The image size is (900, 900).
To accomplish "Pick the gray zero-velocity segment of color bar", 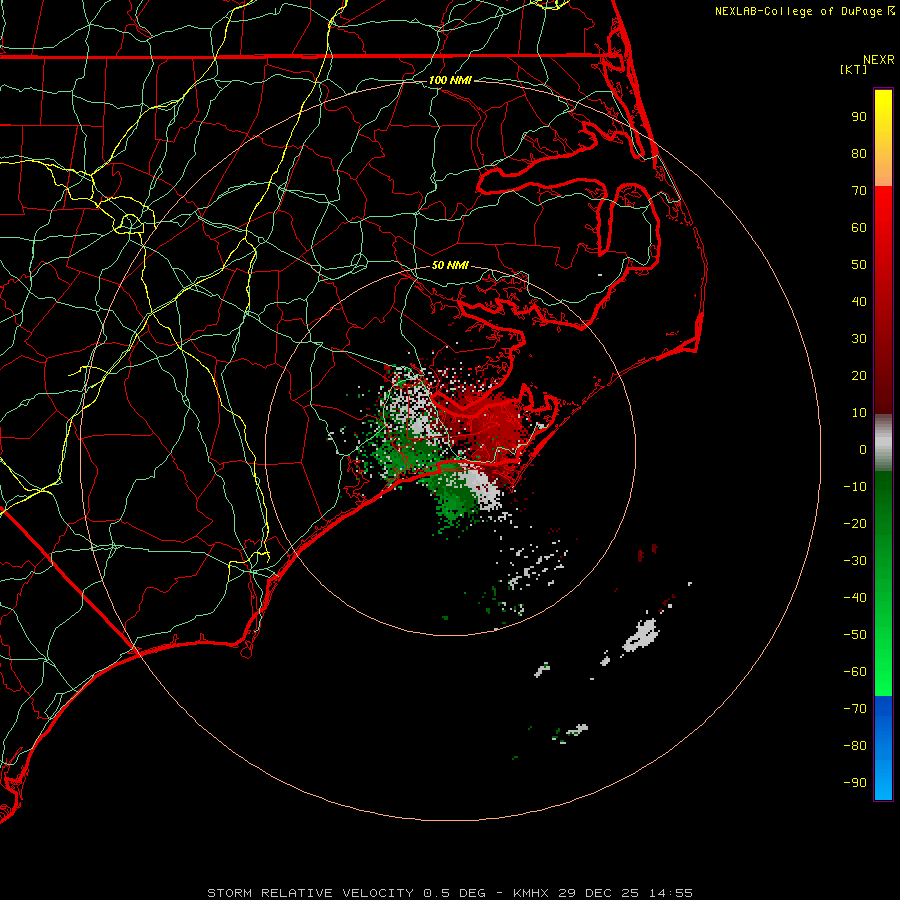I will click(x=883, y=443).
